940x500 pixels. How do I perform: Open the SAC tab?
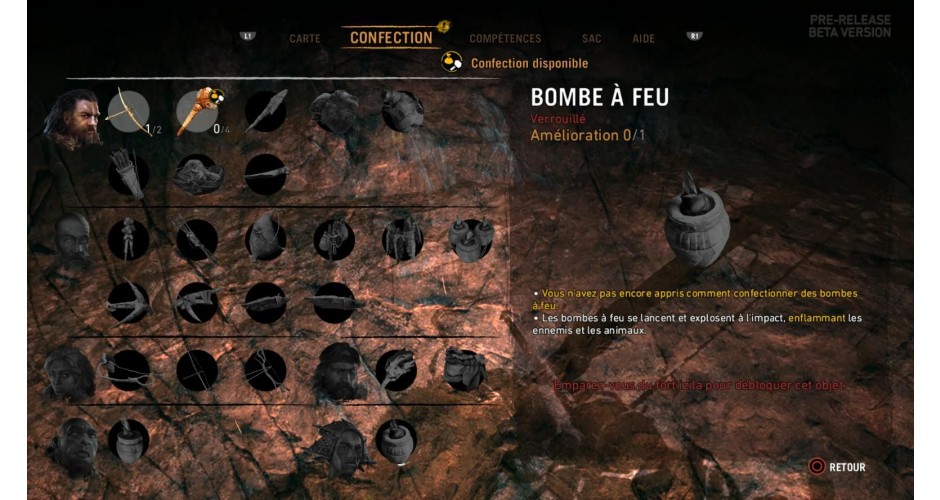(591, 38)
